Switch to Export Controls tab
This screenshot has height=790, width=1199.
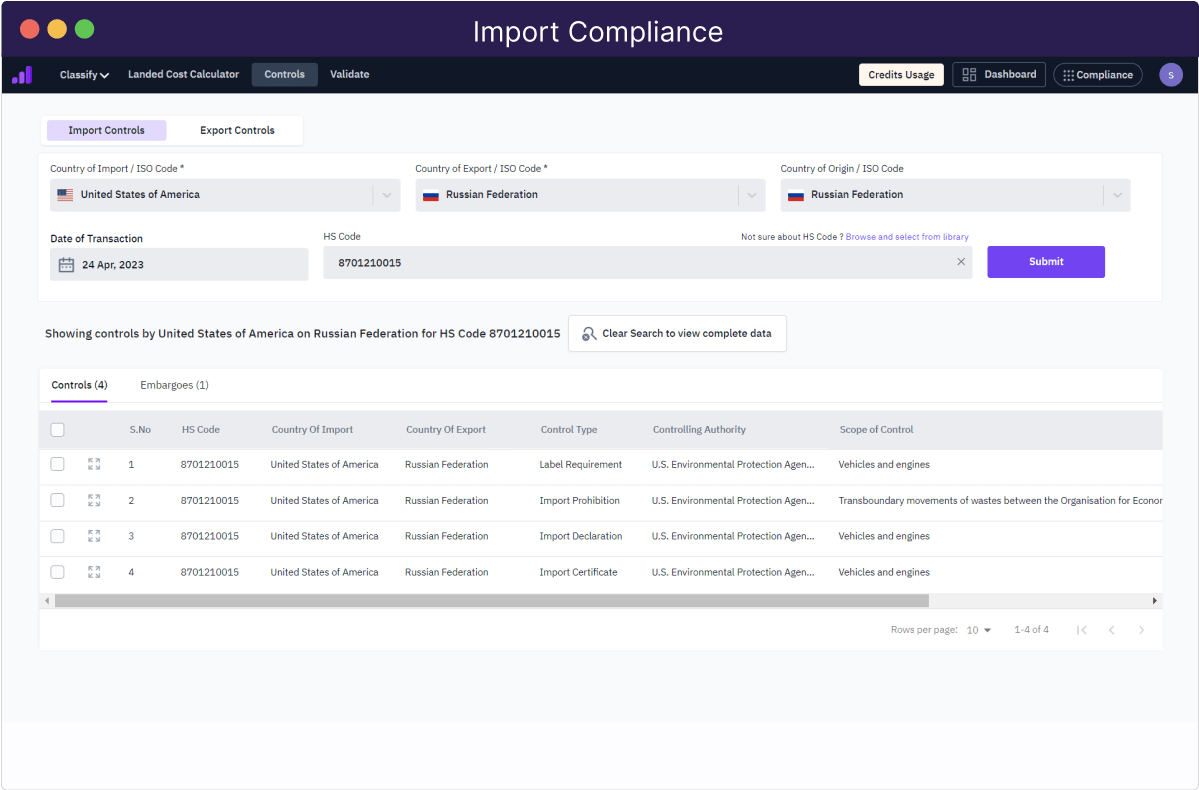[236, 130]
